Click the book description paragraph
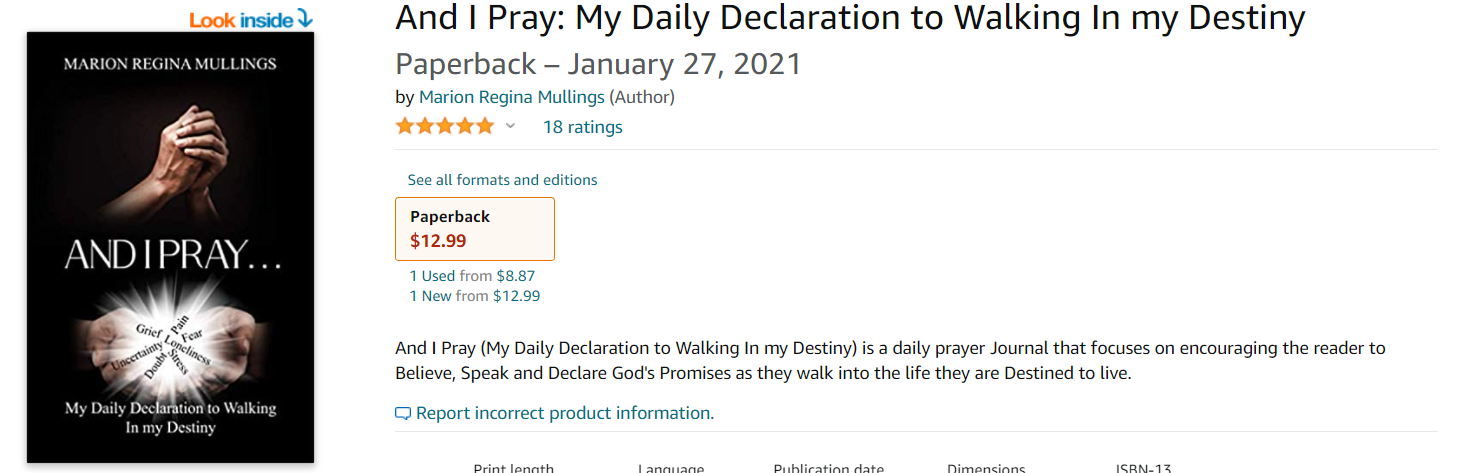This screenshot has height=473, width=1475. click(x=890, y=361)
